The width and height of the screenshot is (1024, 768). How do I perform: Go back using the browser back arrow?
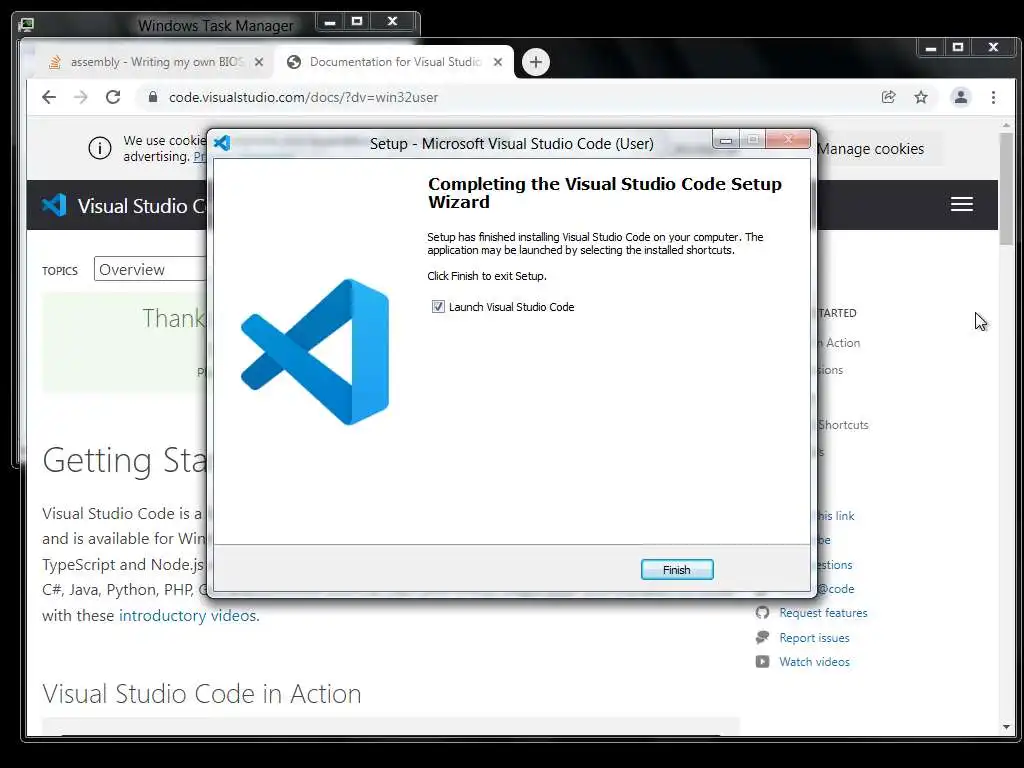(49, 97)
